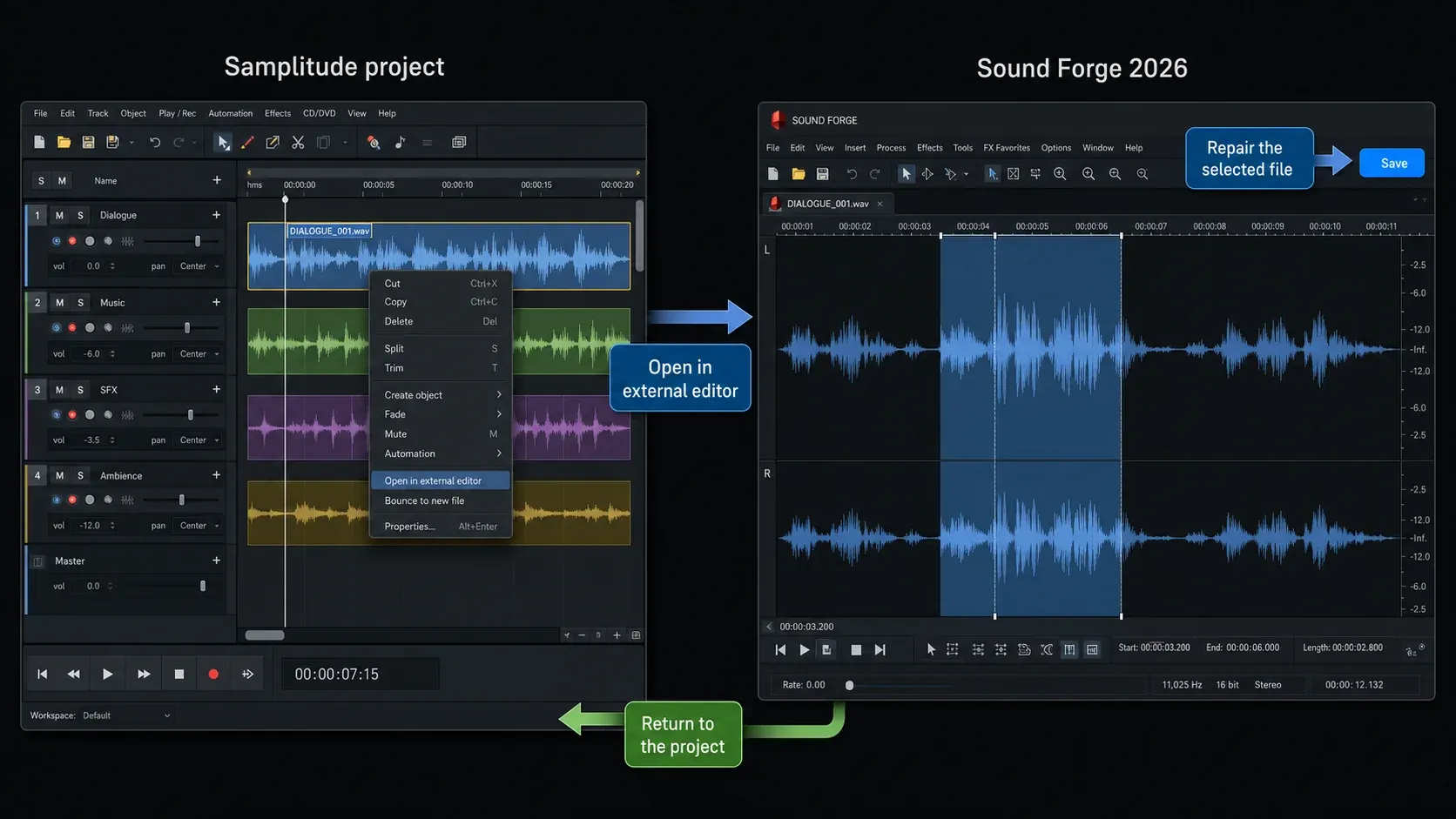Open the Process menu in Sound Forge
Viewport: 1456px width, 819px height.
pos(891,148)
